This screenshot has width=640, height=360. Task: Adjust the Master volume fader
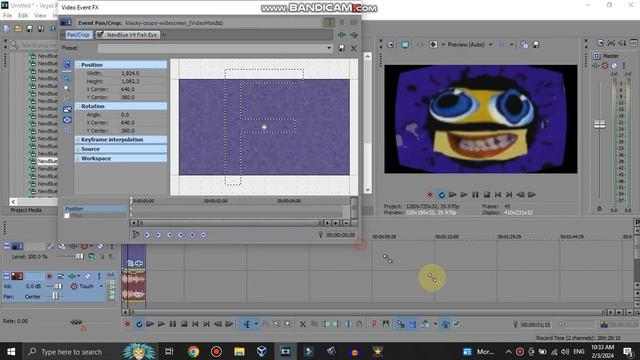(599, 124)
